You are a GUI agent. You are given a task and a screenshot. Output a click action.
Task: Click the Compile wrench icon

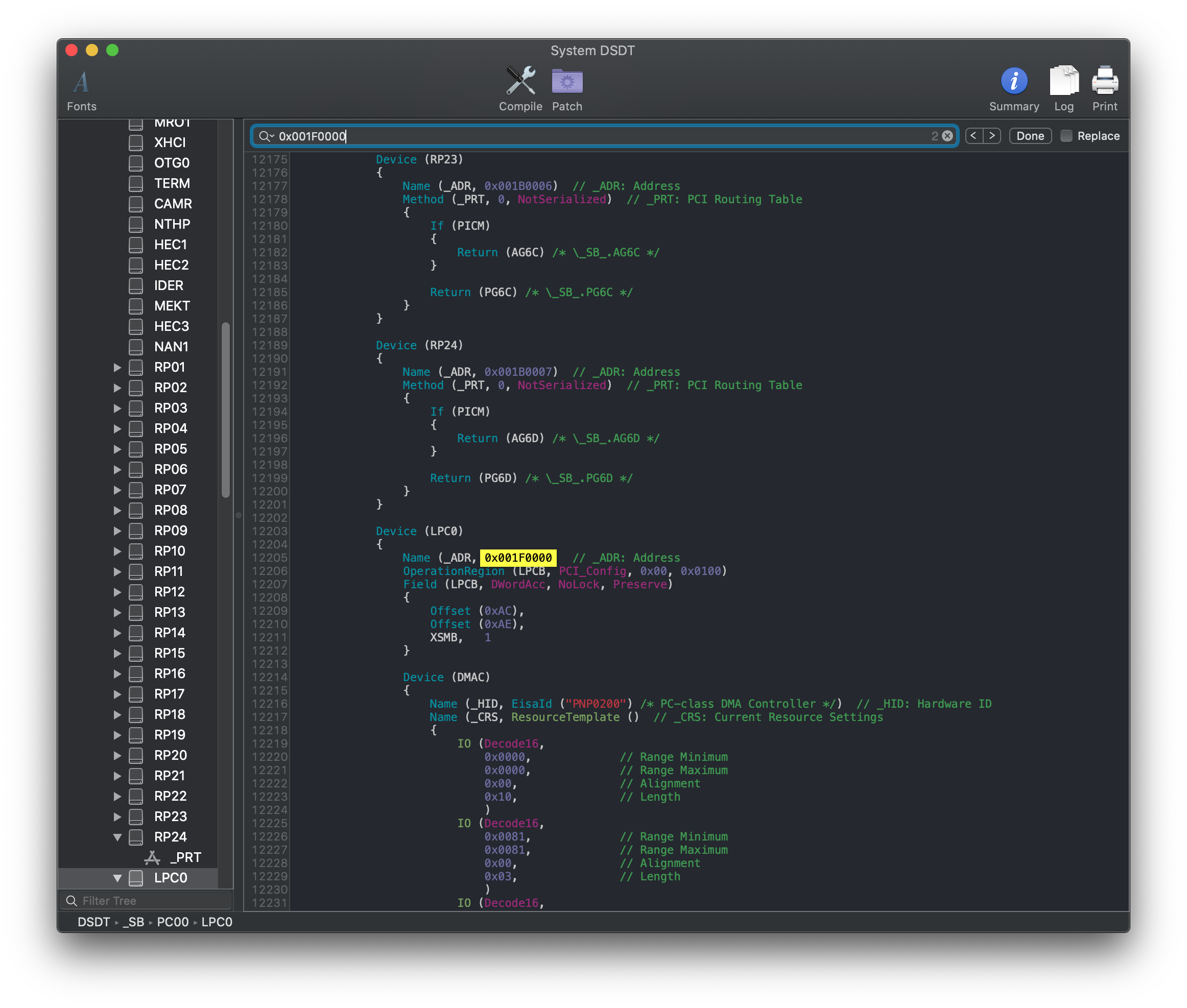[520, 81]
